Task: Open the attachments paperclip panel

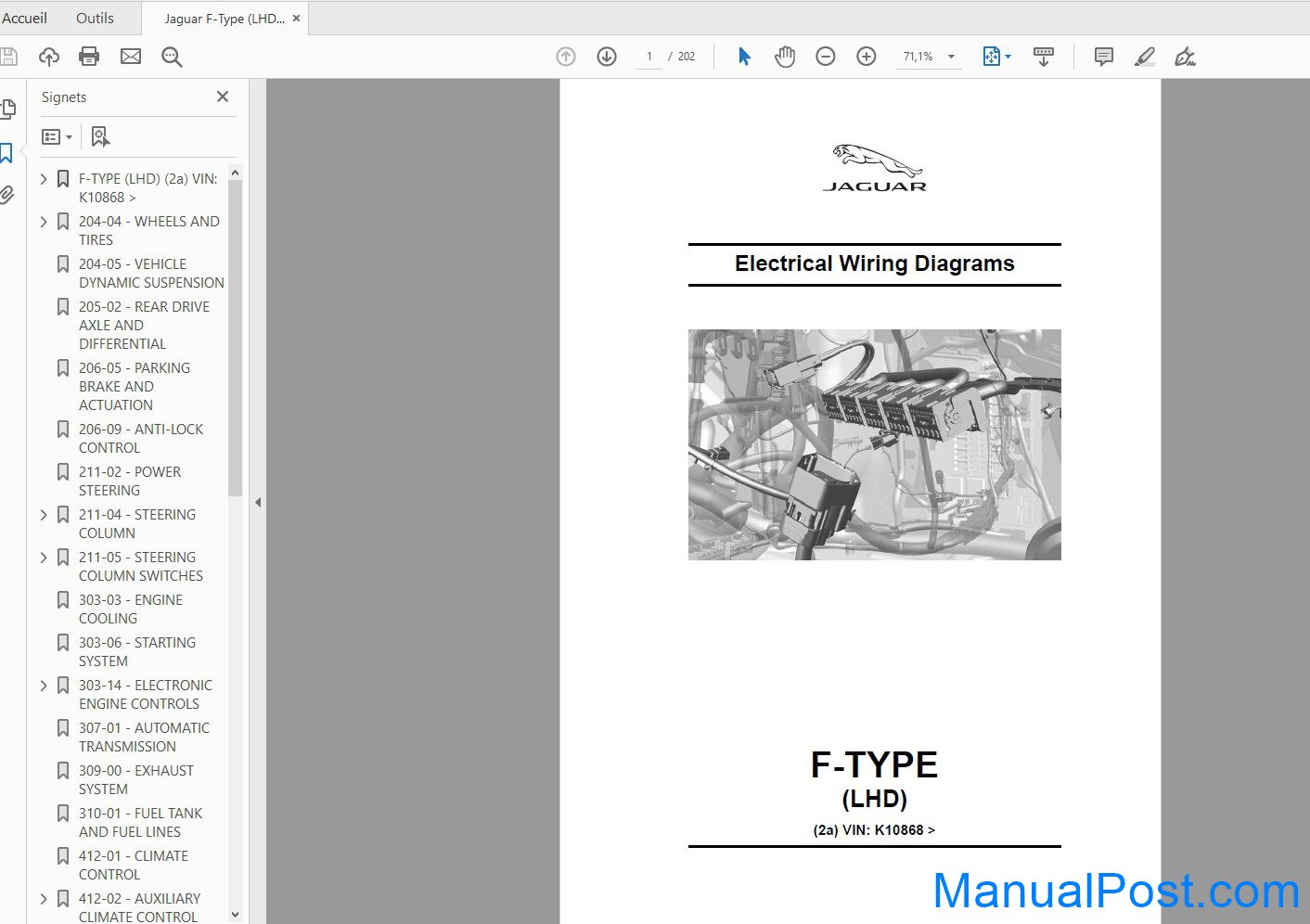Action: coord(7,195)
